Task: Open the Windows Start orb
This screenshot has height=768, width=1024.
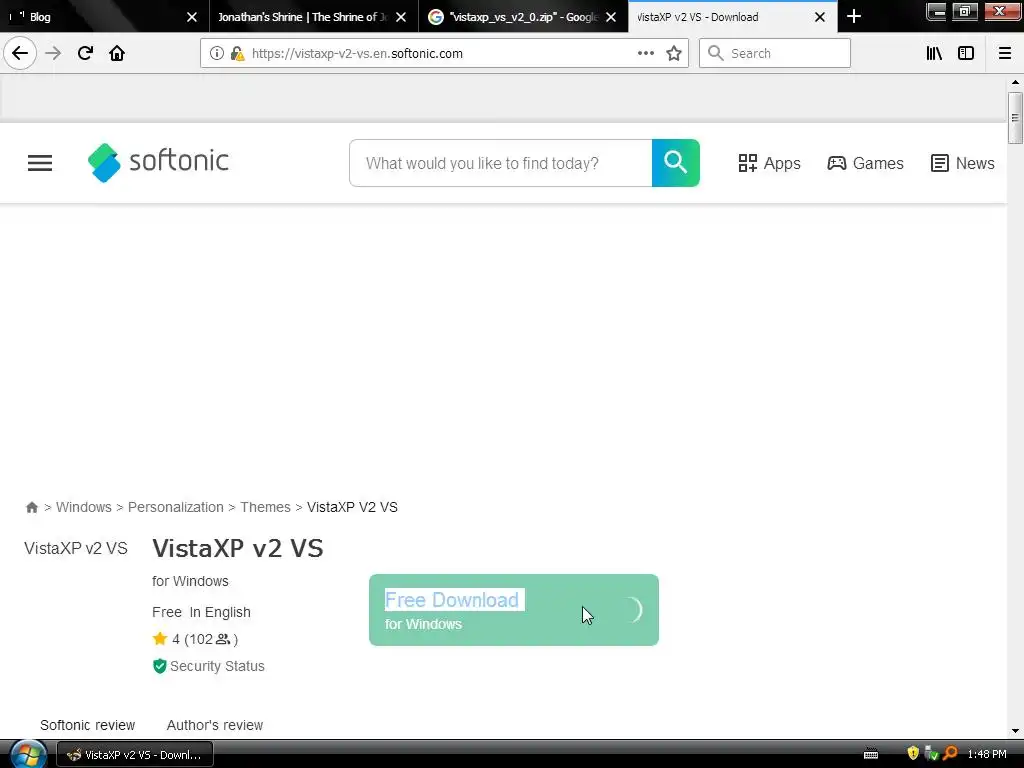Action: click(27, 754)
